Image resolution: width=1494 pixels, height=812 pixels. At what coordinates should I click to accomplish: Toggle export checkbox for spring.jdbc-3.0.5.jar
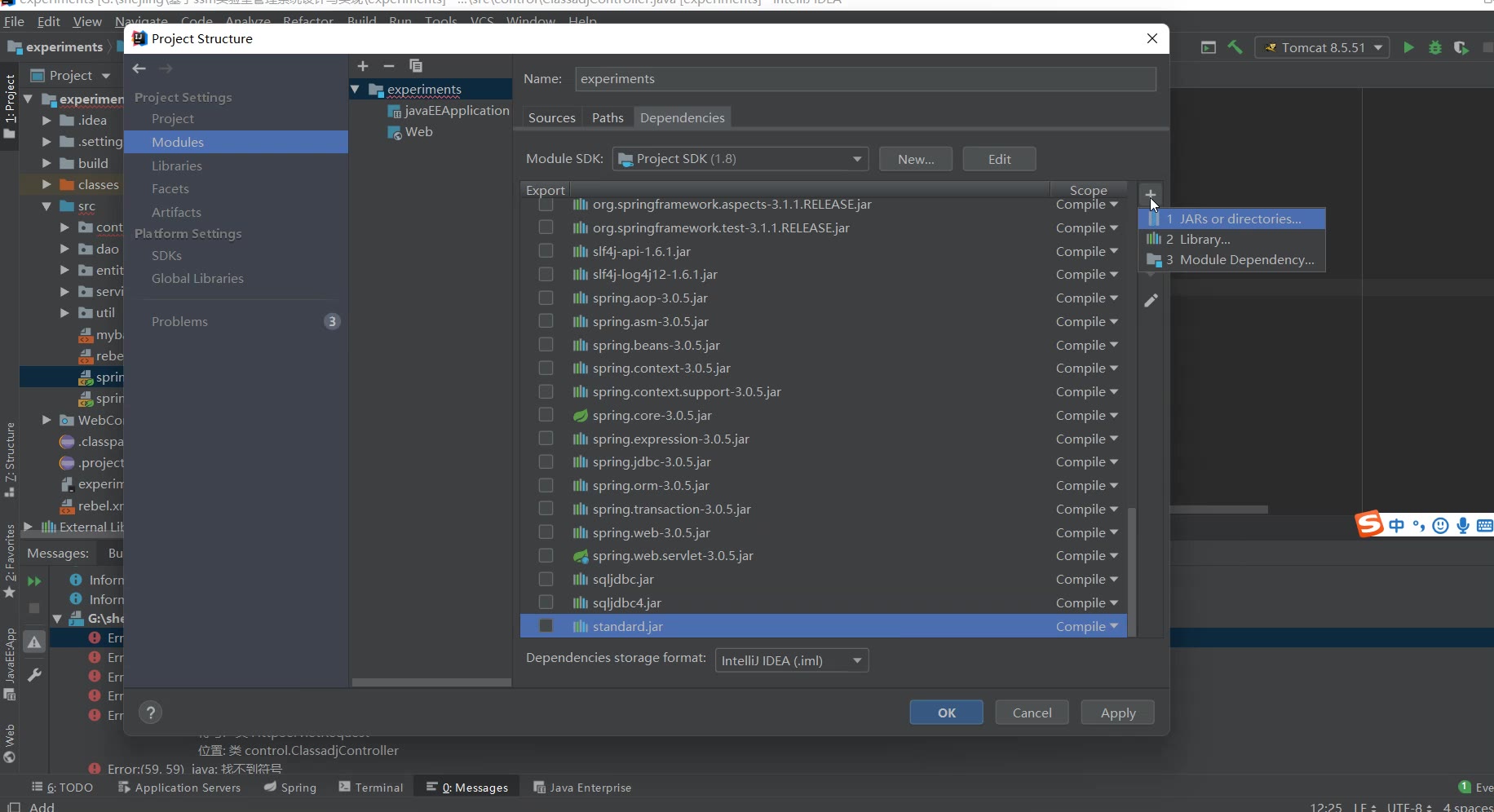click(546, 461)
